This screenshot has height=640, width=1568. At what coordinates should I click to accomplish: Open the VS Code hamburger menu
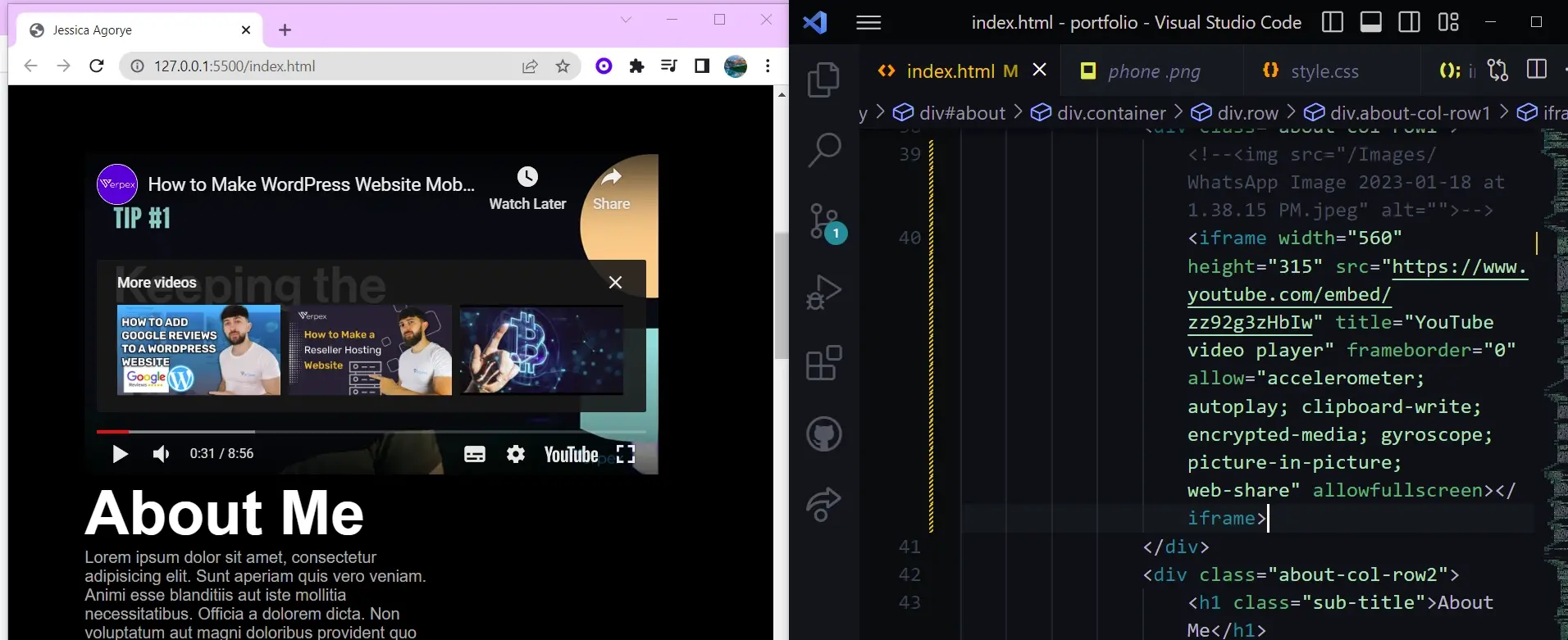(x=868, y=22)
